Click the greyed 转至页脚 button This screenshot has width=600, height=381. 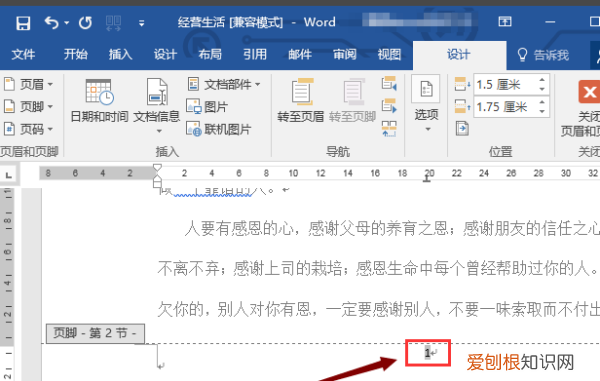point(352,100)
